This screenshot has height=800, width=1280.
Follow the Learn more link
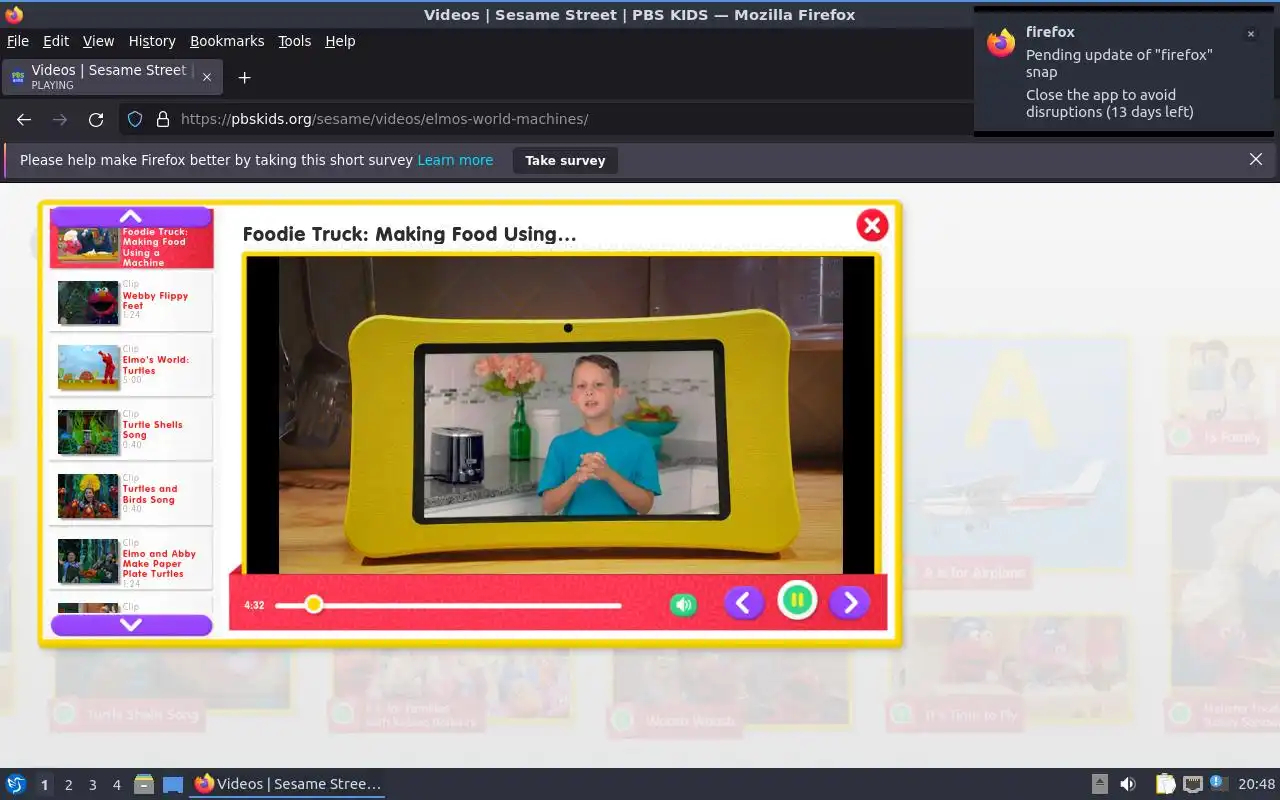(x=455, y=160)
